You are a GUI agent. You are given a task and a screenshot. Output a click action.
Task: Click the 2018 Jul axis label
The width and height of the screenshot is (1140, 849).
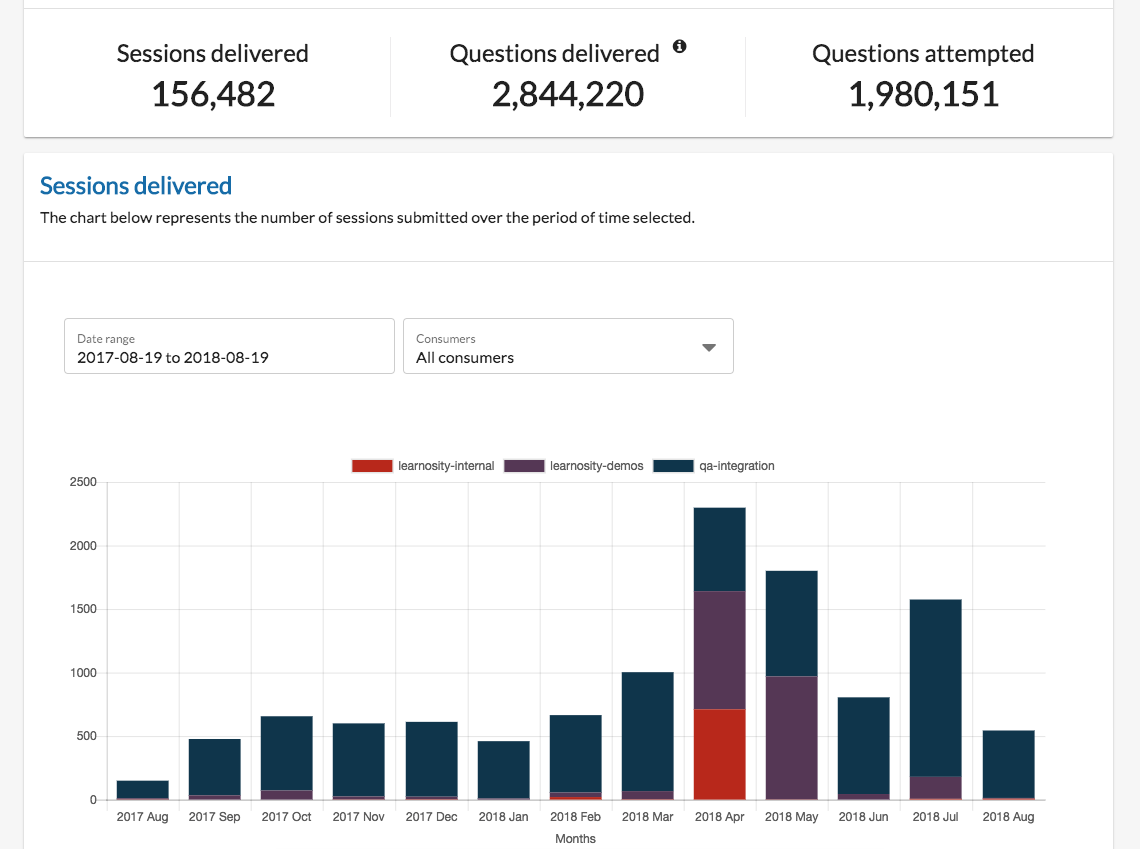pyautogui.click(x=935, y=817)
